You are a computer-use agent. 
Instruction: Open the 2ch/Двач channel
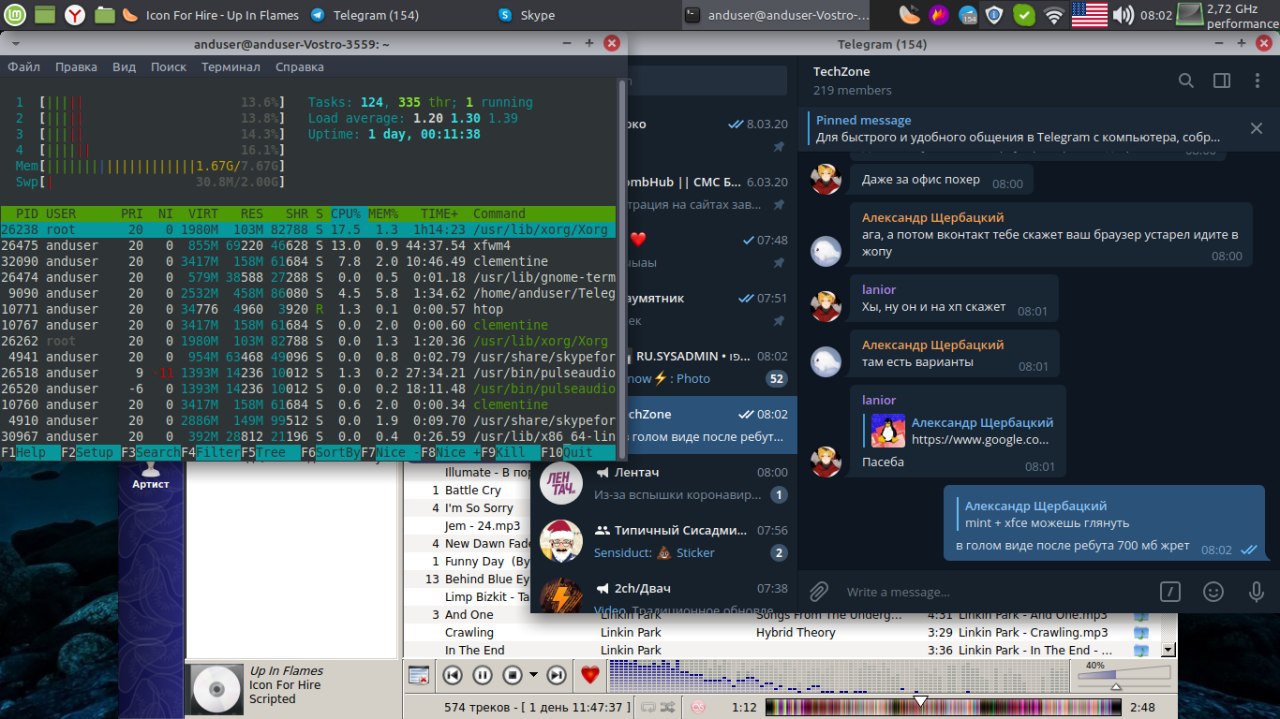(664, 594)
